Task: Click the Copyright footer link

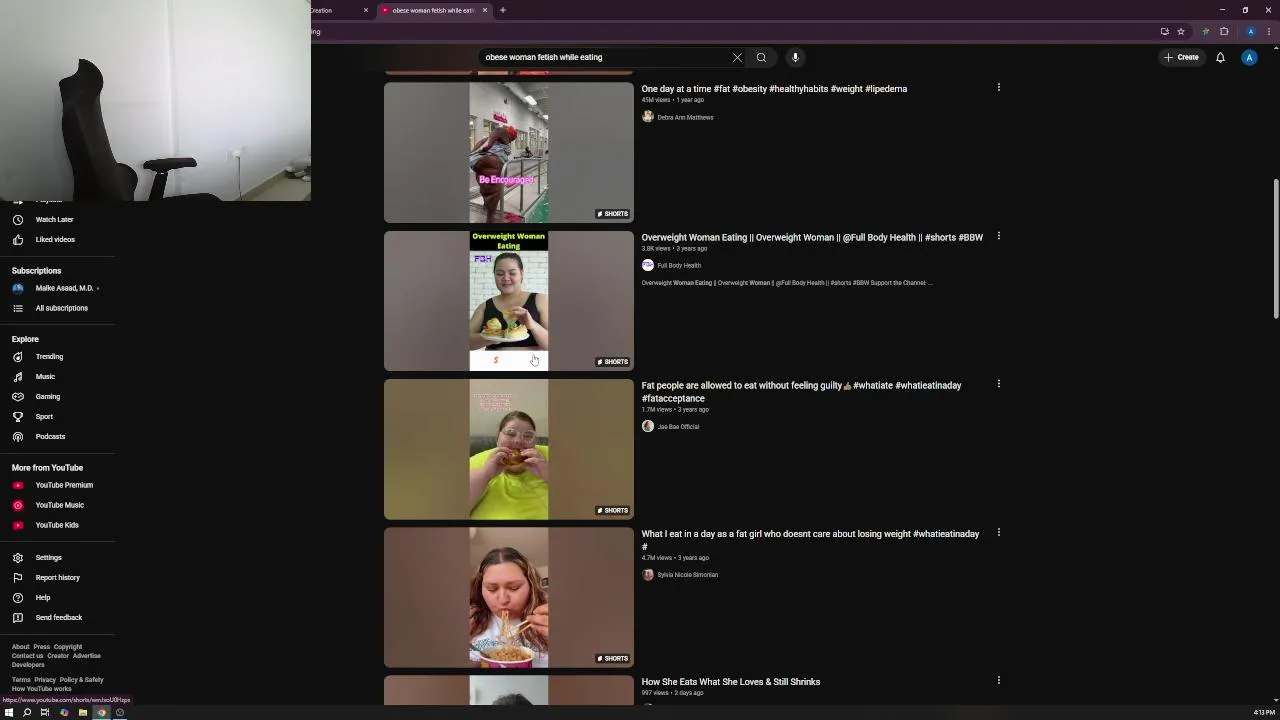Action: pos(68,647)
